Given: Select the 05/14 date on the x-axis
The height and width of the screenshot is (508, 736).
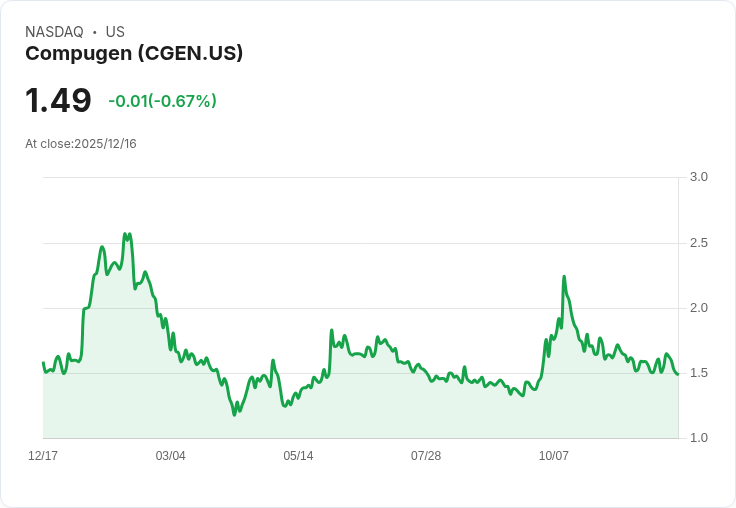Looking at the screenshot, I should (x=298, y=456).
